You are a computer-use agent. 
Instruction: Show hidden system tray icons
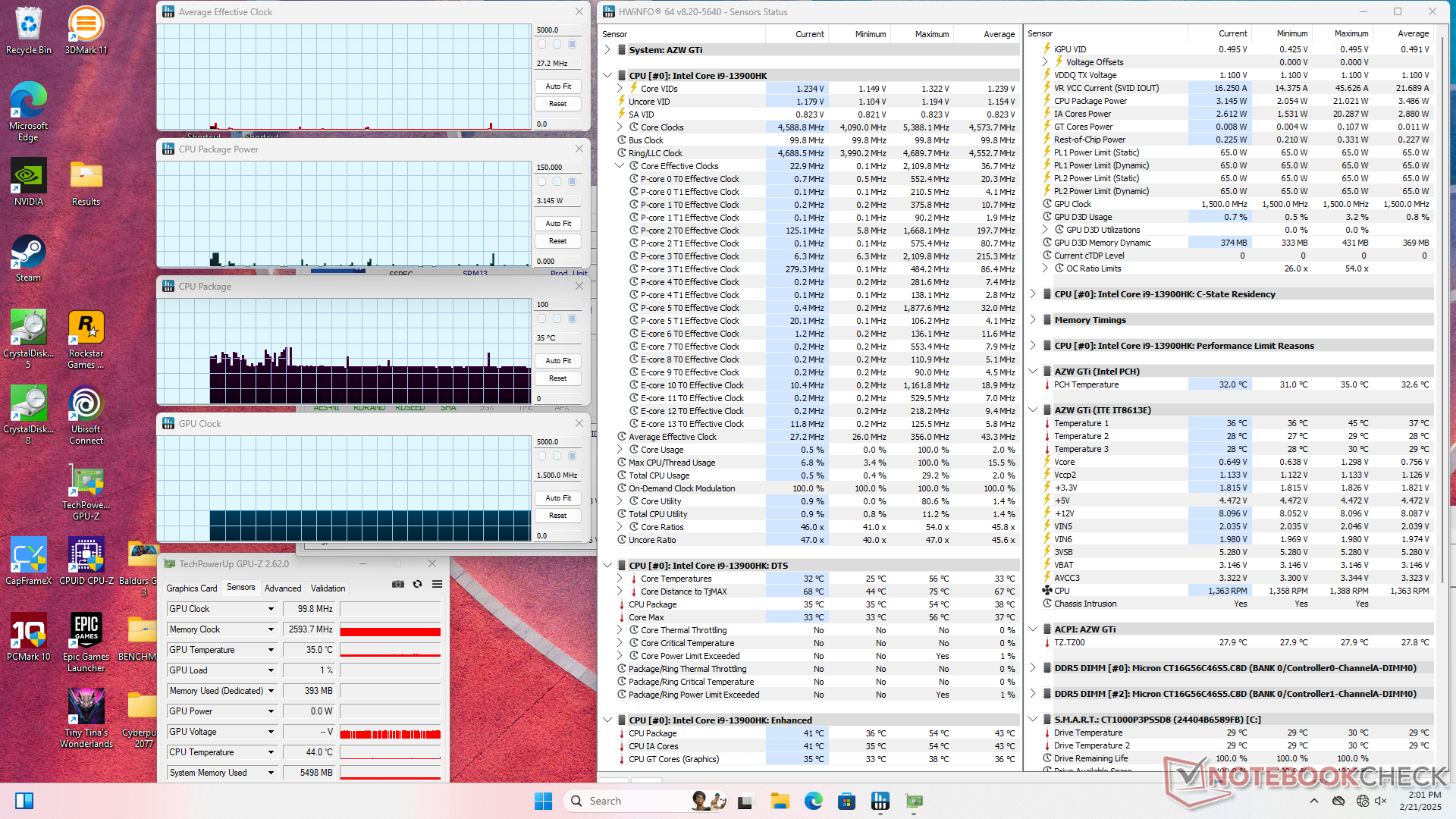(1313, 801)
